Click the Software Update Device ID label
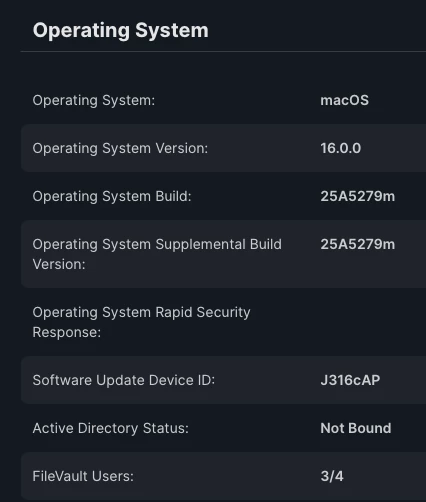The image size is (426, 502). coord(124,380)
